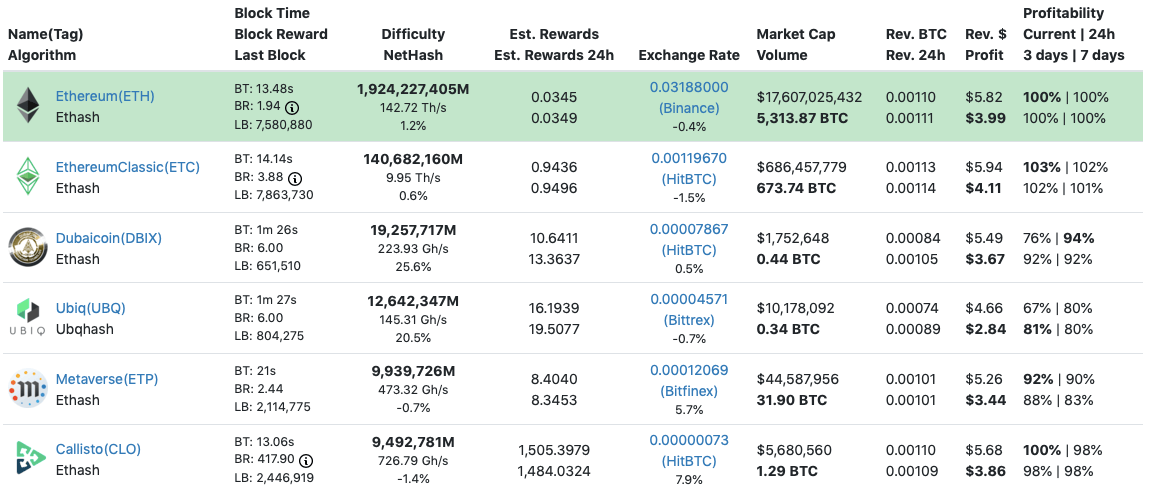Open the Bitfinex rate 0.00012069 link
The image size is (1149, 489).
point(689,370)
